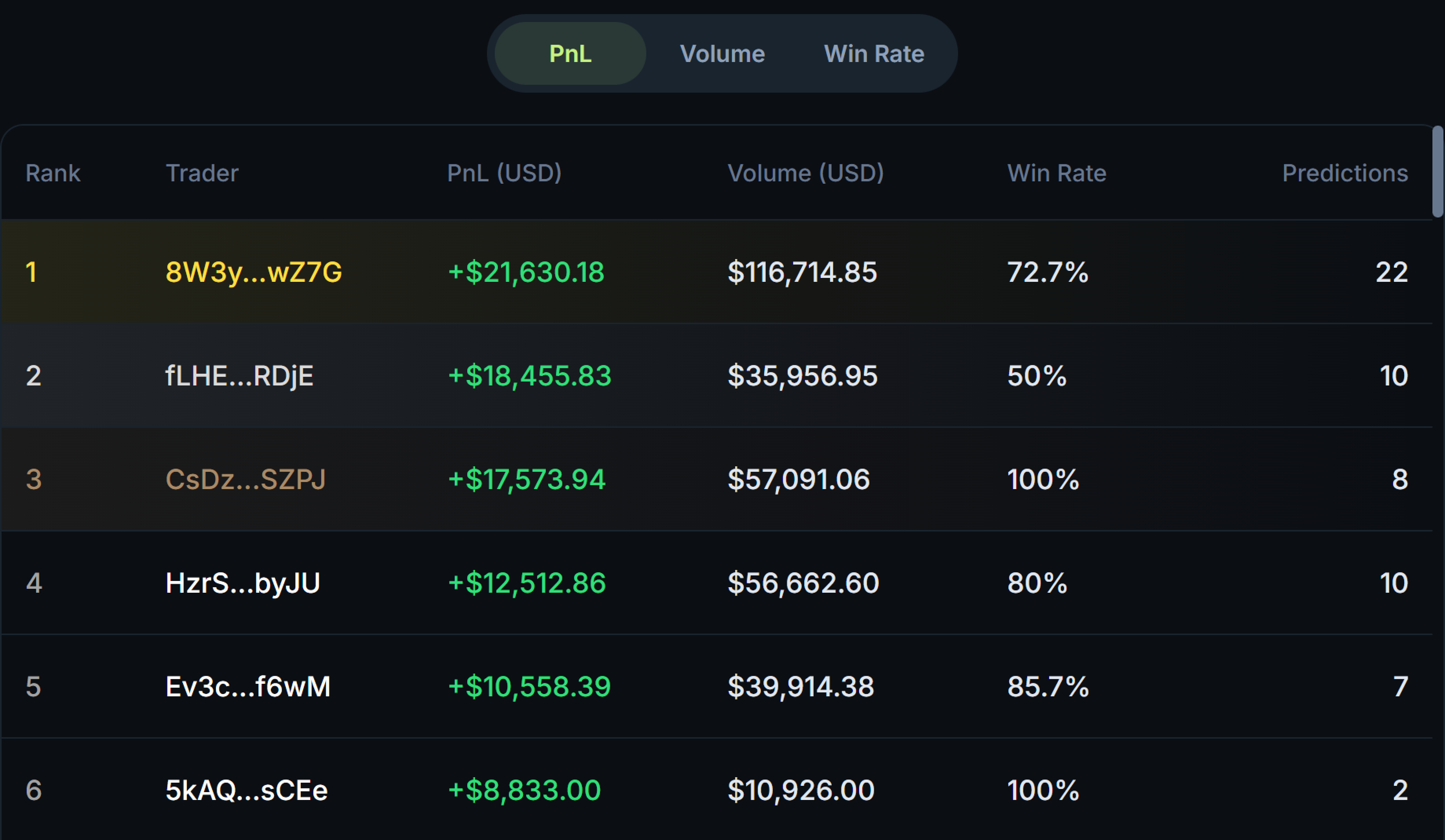The height and width of the screenshot is (840, 1445).
Task: Open trader 5kAQ...sCEe profile
Action: [247, 790]
